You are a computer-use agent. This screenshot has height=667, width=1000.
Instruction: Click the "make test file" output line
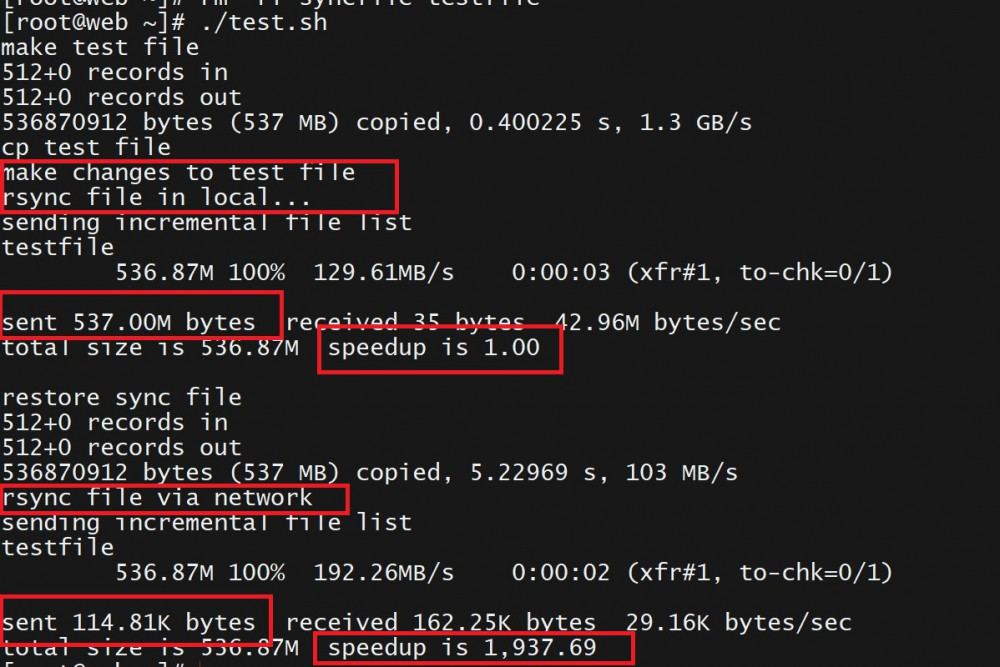point(100,47)
